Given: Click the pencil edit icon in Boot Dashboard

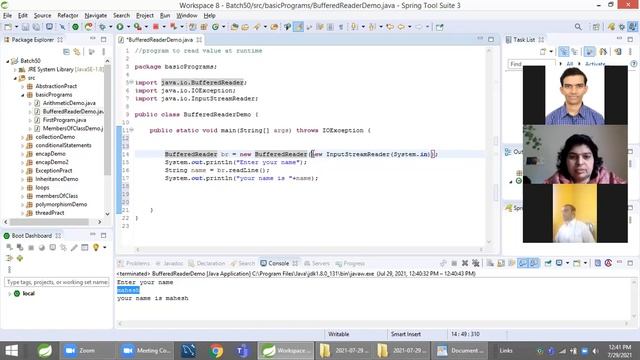Looking at the screenshot, I should 74,247.
